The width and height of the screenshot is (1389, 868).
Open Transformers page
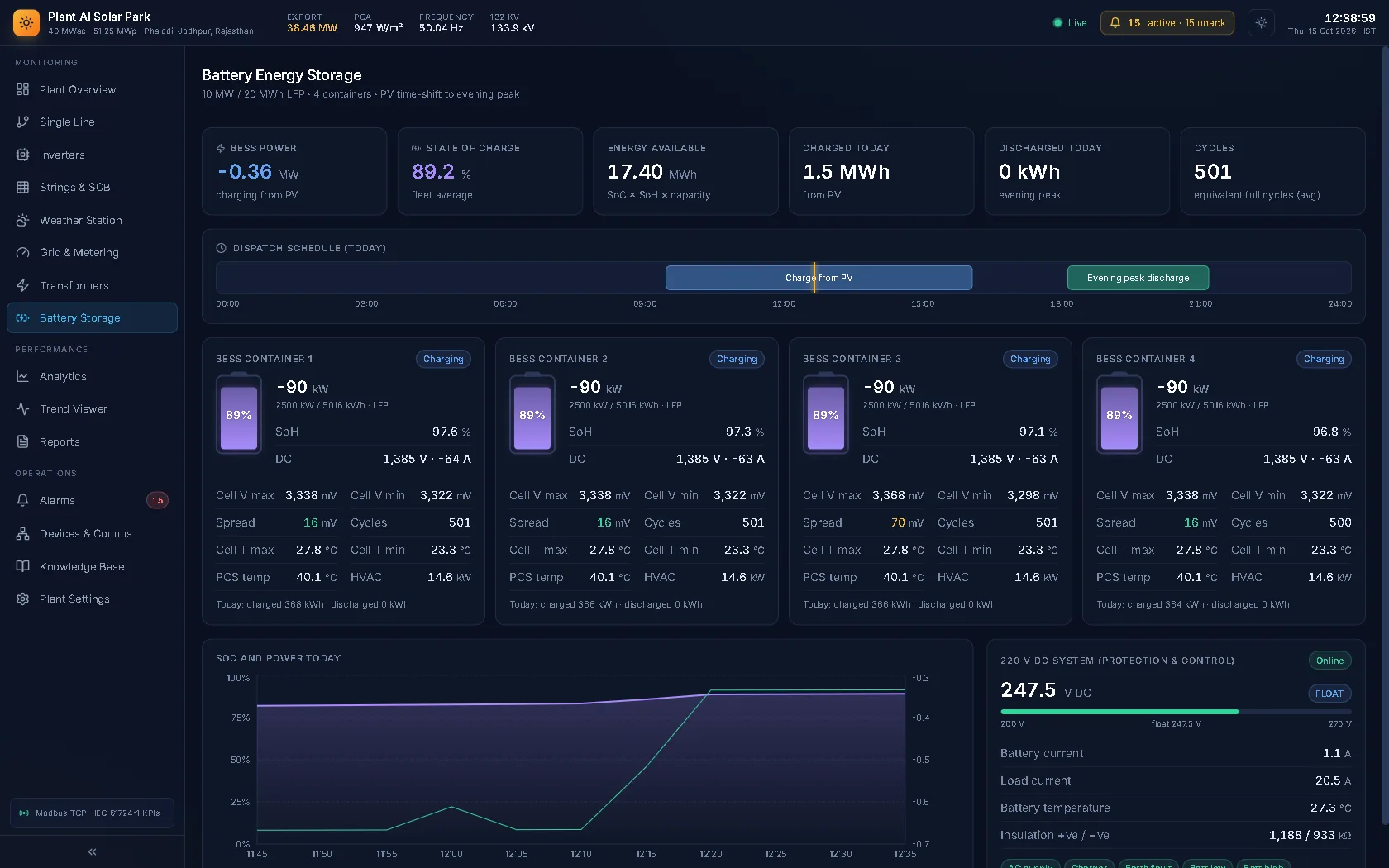click(x=92, y=285)
